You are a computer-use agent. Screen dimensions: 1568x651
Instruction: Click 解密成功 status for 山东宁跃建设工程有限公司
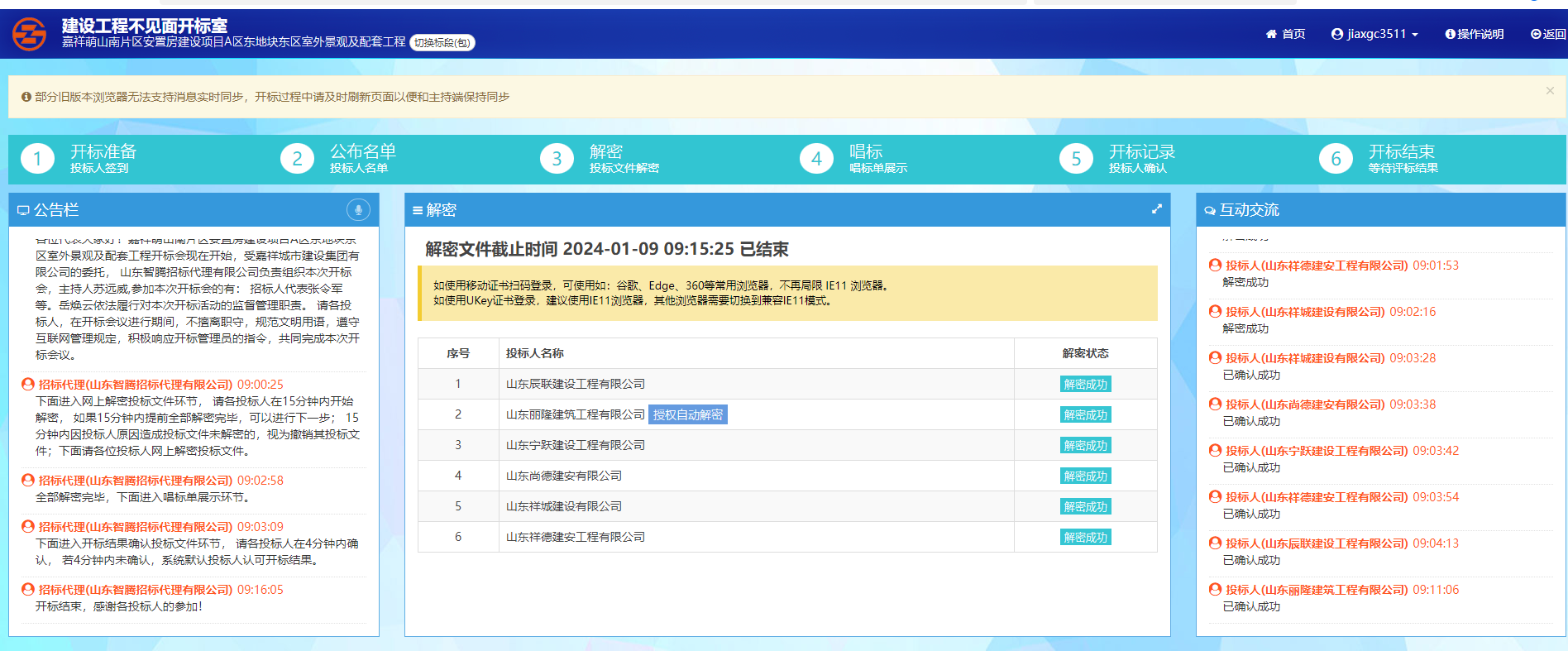1085,445
